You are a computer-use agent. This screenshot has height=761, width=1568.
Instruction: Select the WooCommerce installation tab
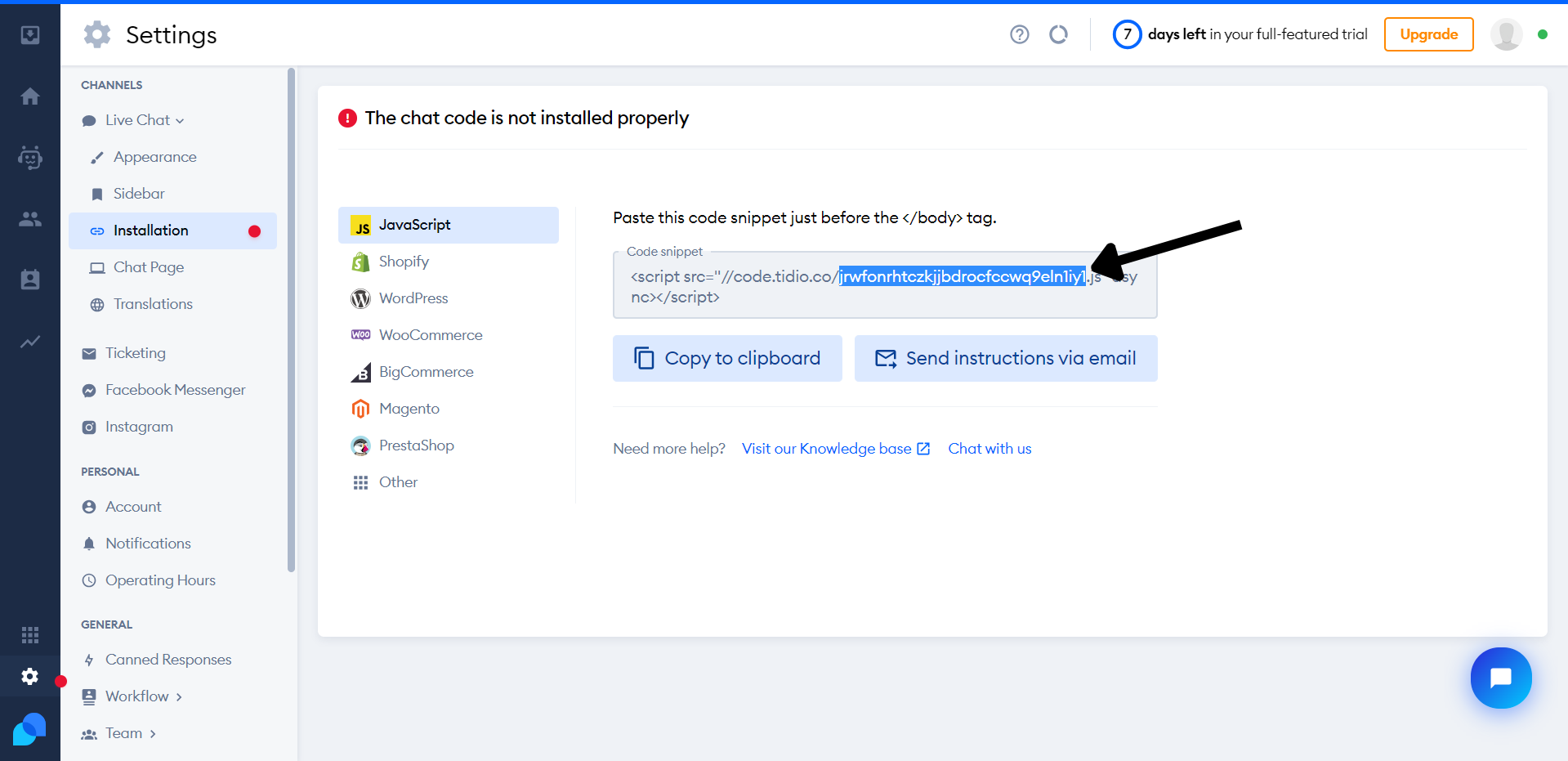pos(449,335)
